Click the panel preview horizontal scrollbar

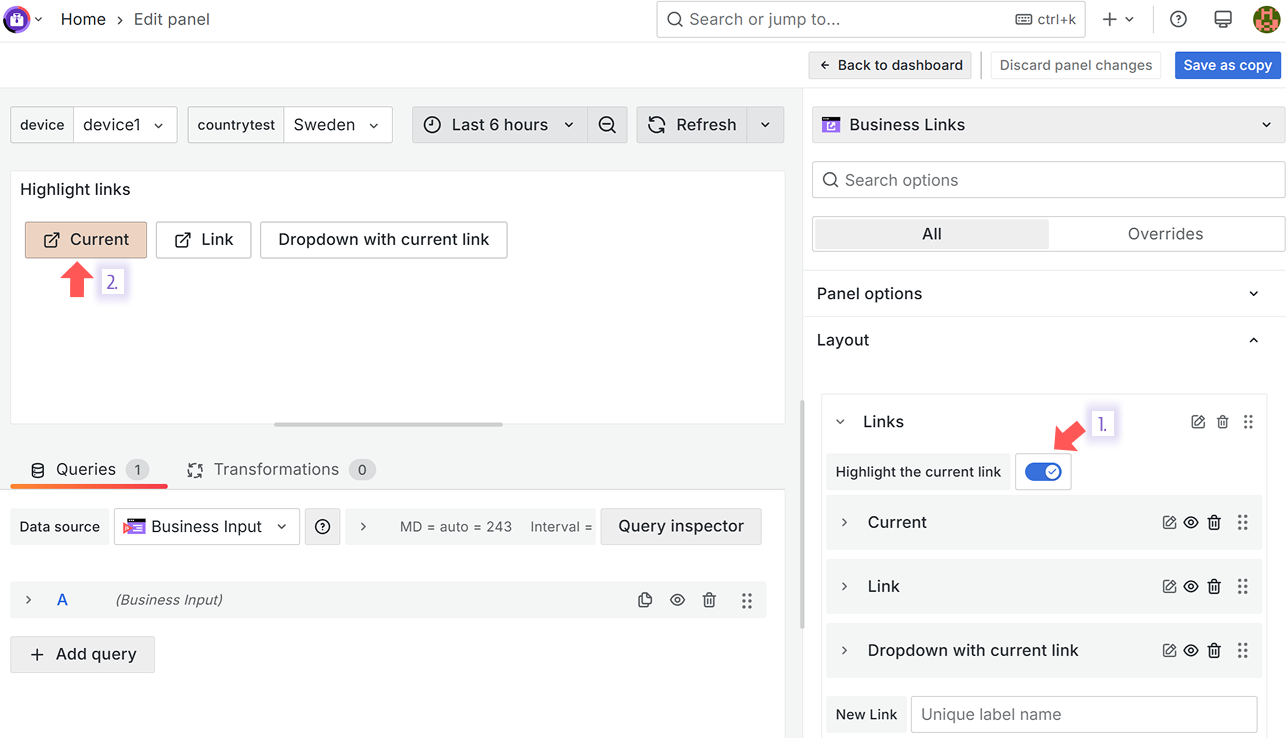[388, 425]
